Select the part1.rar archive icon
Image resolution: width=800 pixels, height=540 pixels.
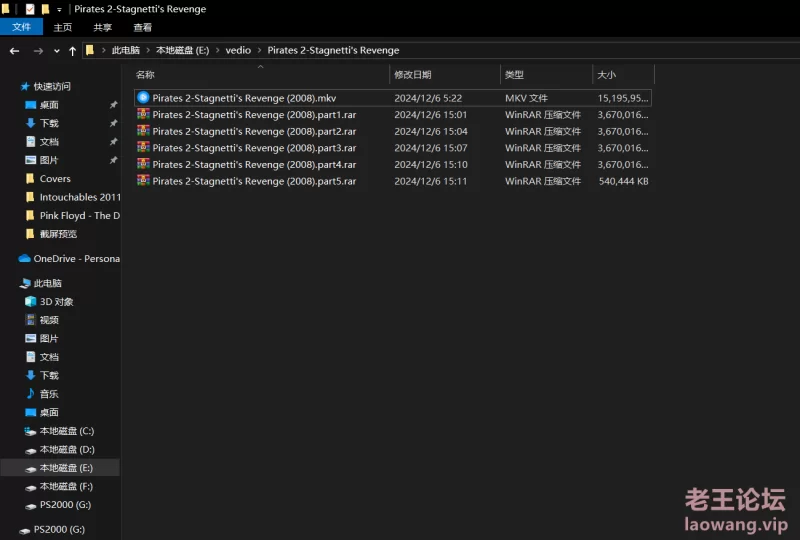(x=143, y=114)
